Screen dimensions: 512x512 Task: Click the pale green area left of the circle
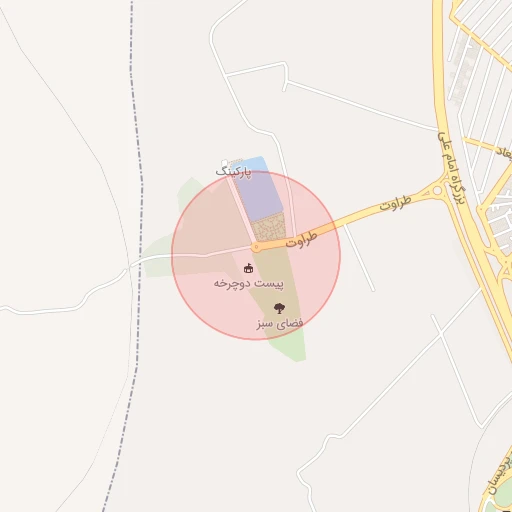click(156, 258)
